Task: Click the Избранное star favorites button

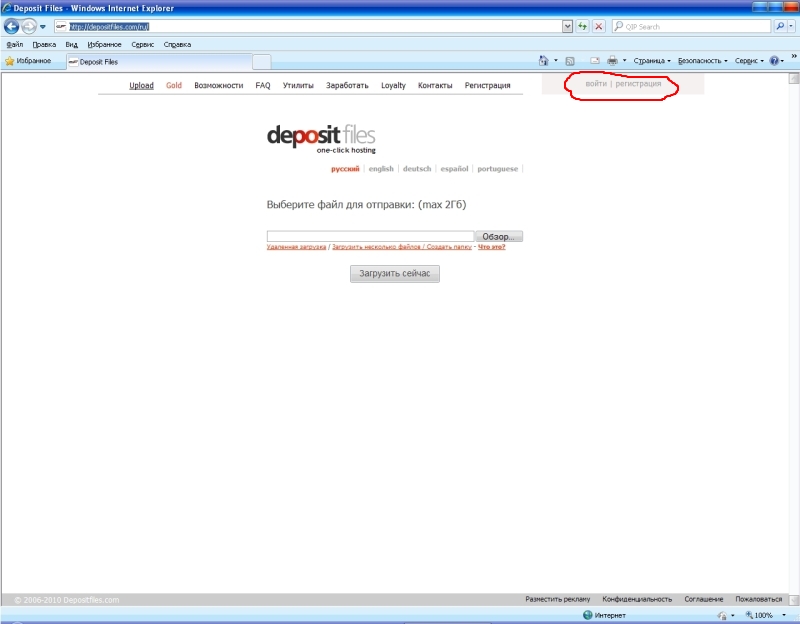Action: point(29,61)
